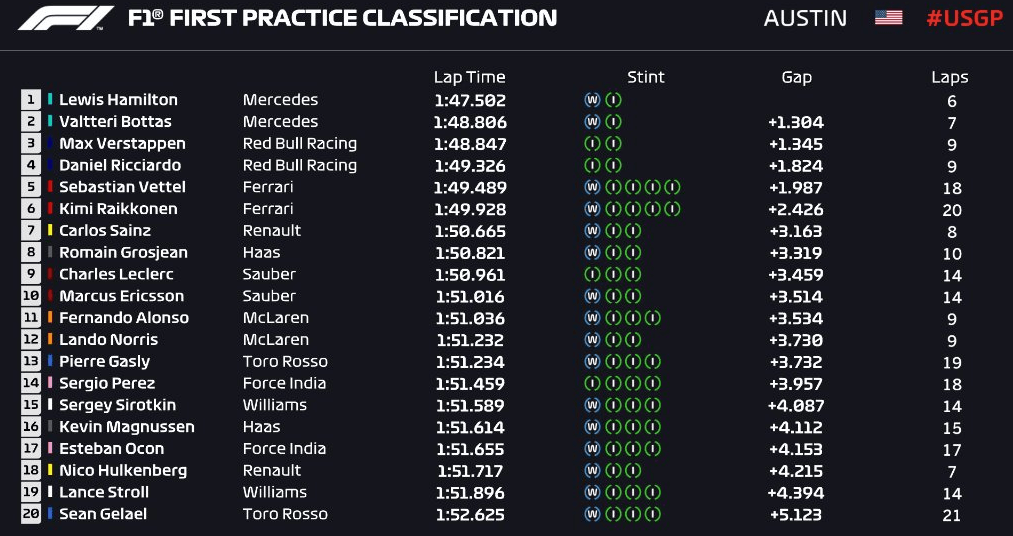
Task: Click the position 1 number box
Action: [x=31, y=100]
